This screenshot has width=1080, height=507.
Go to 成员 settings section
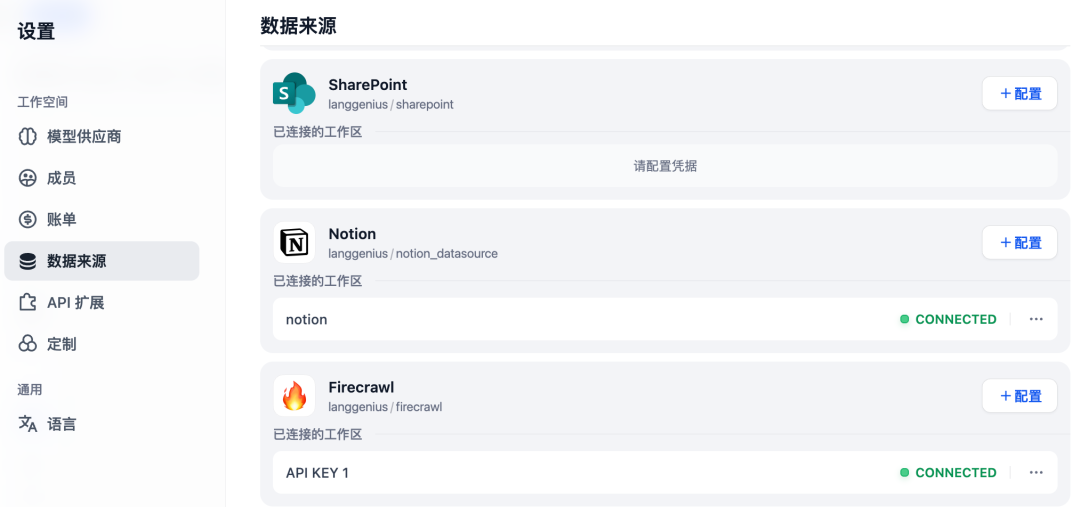(61, 178)
